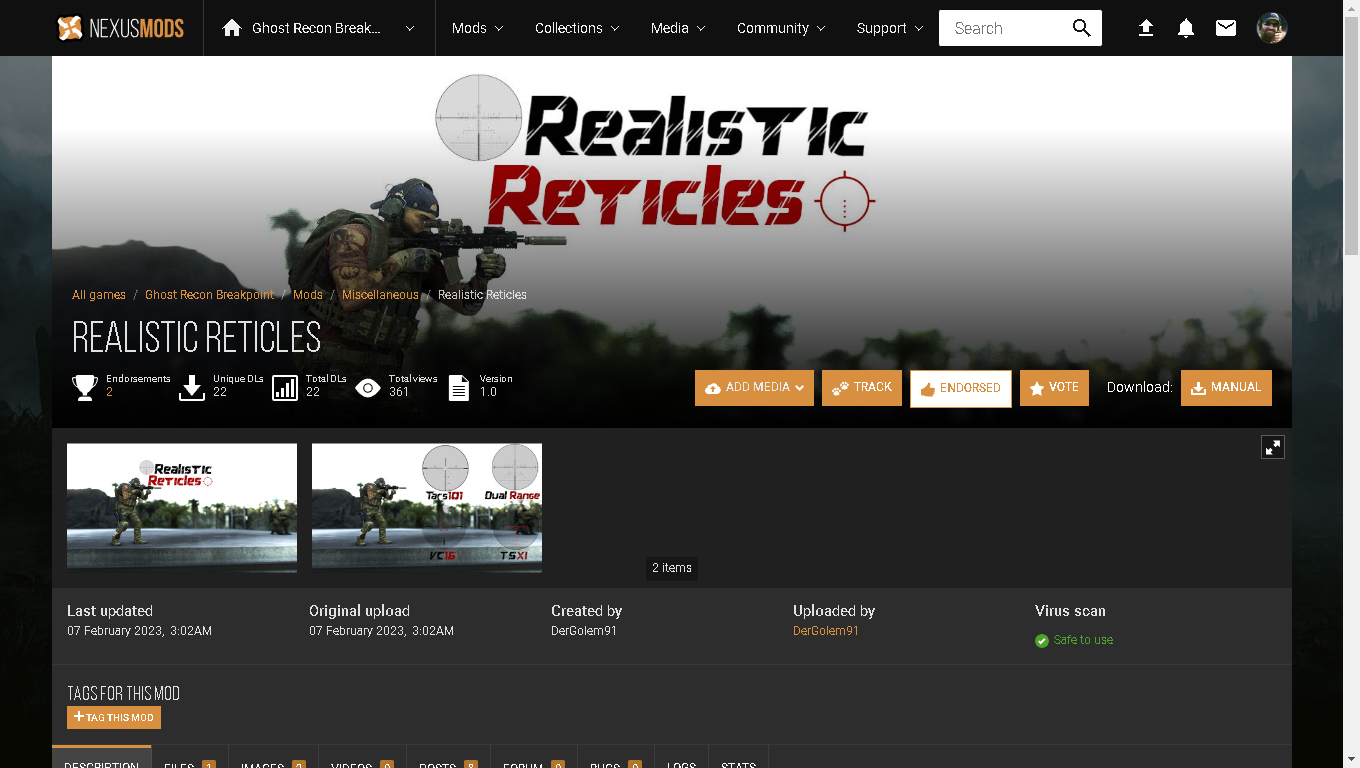The image size is (1360, 768).
Task: Click the Unique DLs download icon
Action: click(191, 387)
